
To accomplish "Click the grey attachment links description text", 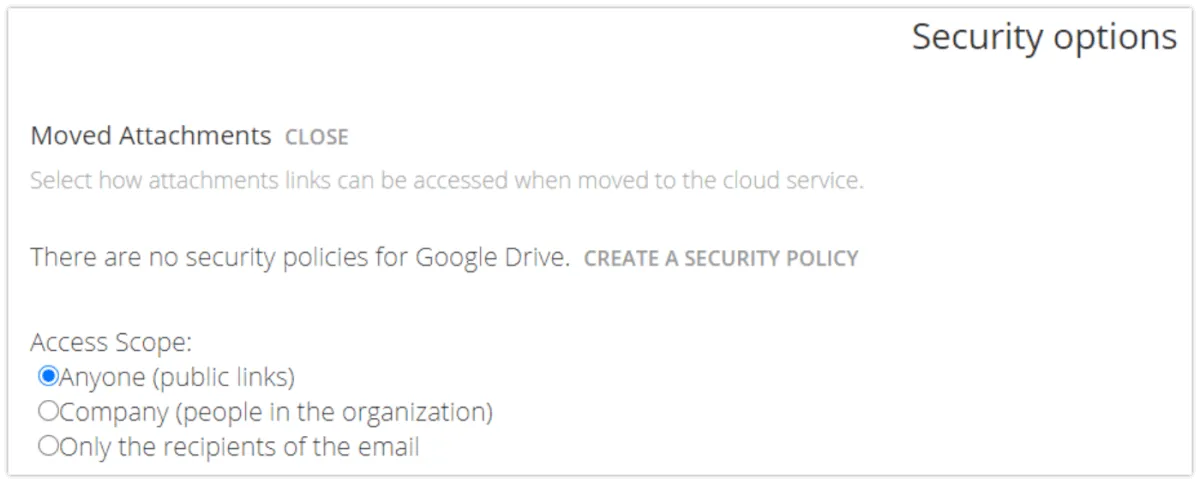I will coord(446,182).
